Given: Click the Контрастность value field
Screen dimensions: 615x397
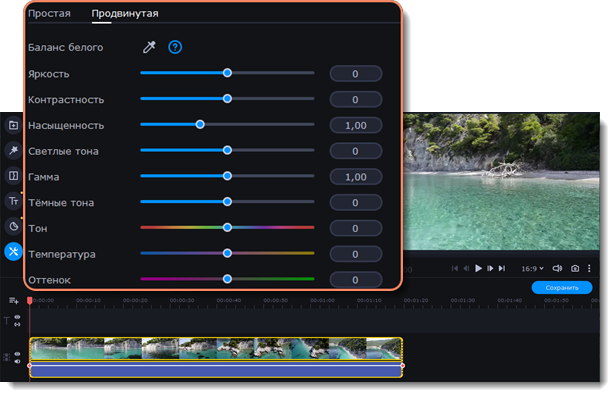Looking at the screenshot, I should tap(356, 100).
